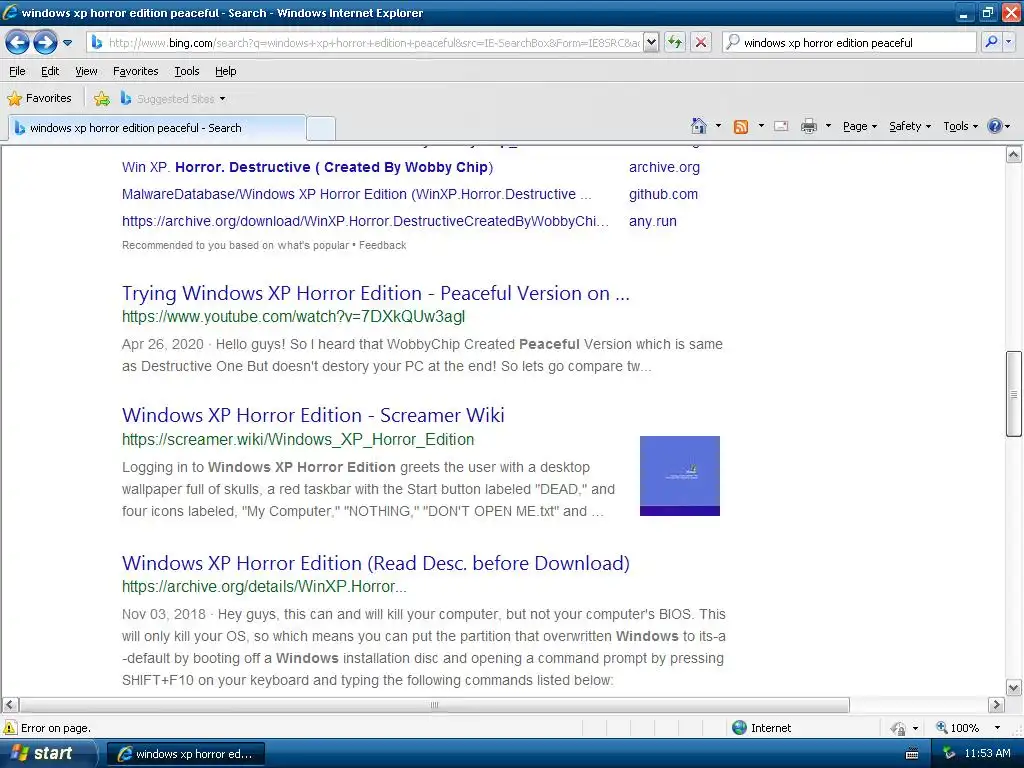Select the Internet Explorer taskbar button

(186, 754)
